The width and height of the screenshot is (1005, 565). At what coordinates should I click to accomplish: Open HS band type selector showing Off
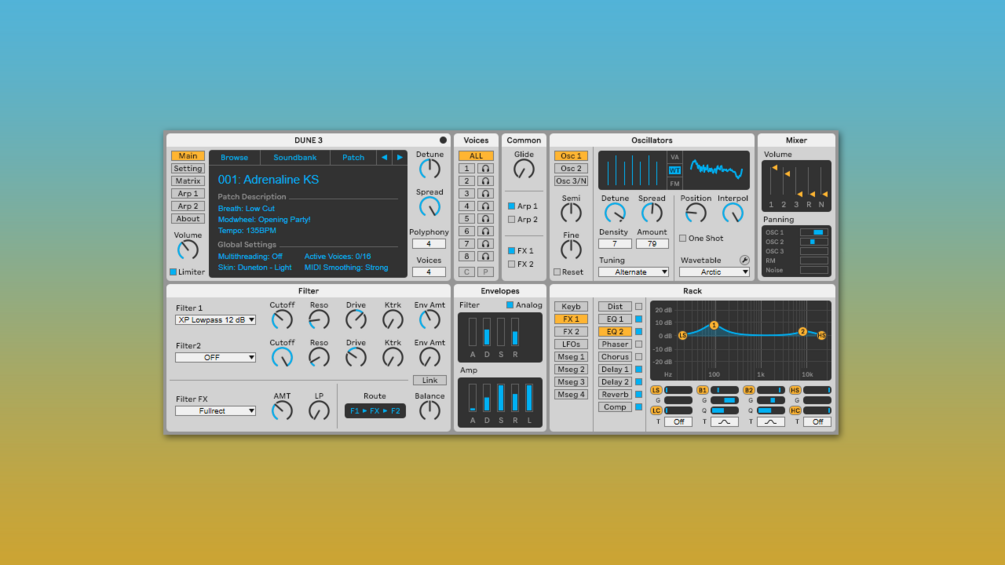[817, 422]
